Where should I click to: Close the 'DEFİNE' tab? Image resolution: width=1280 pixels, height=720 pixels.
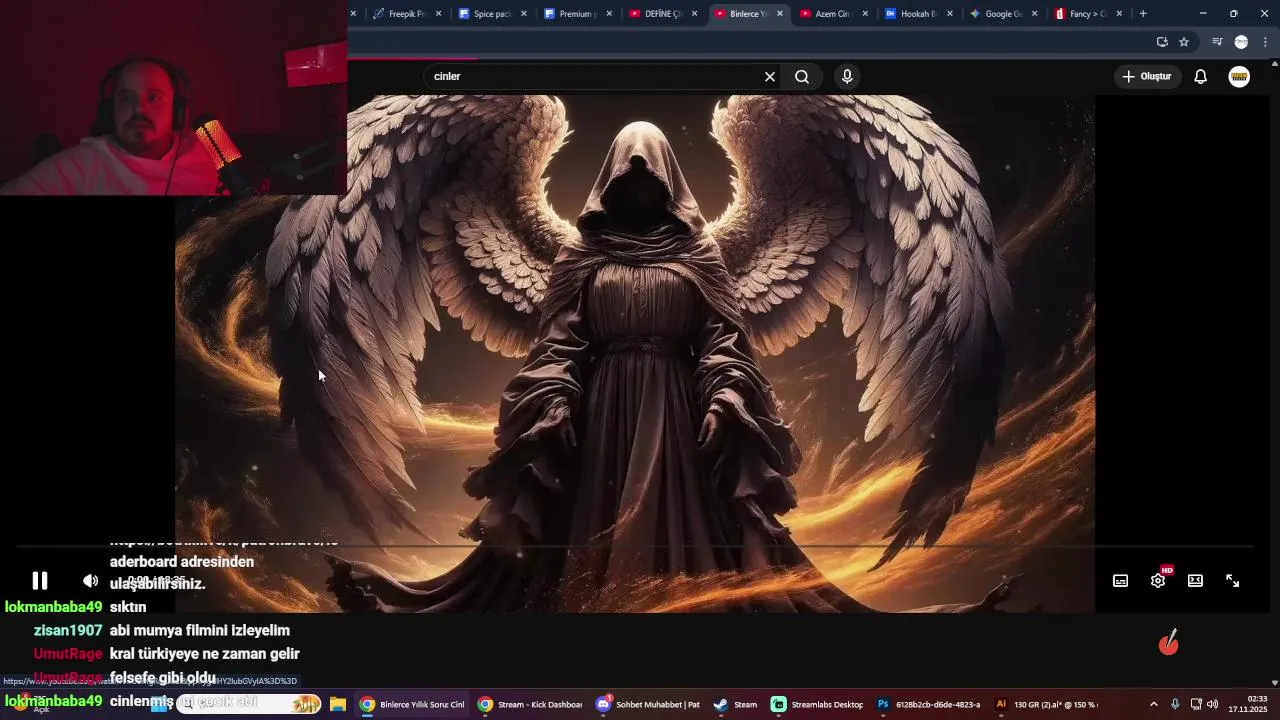pyautogui.click(x=694, y=14)
